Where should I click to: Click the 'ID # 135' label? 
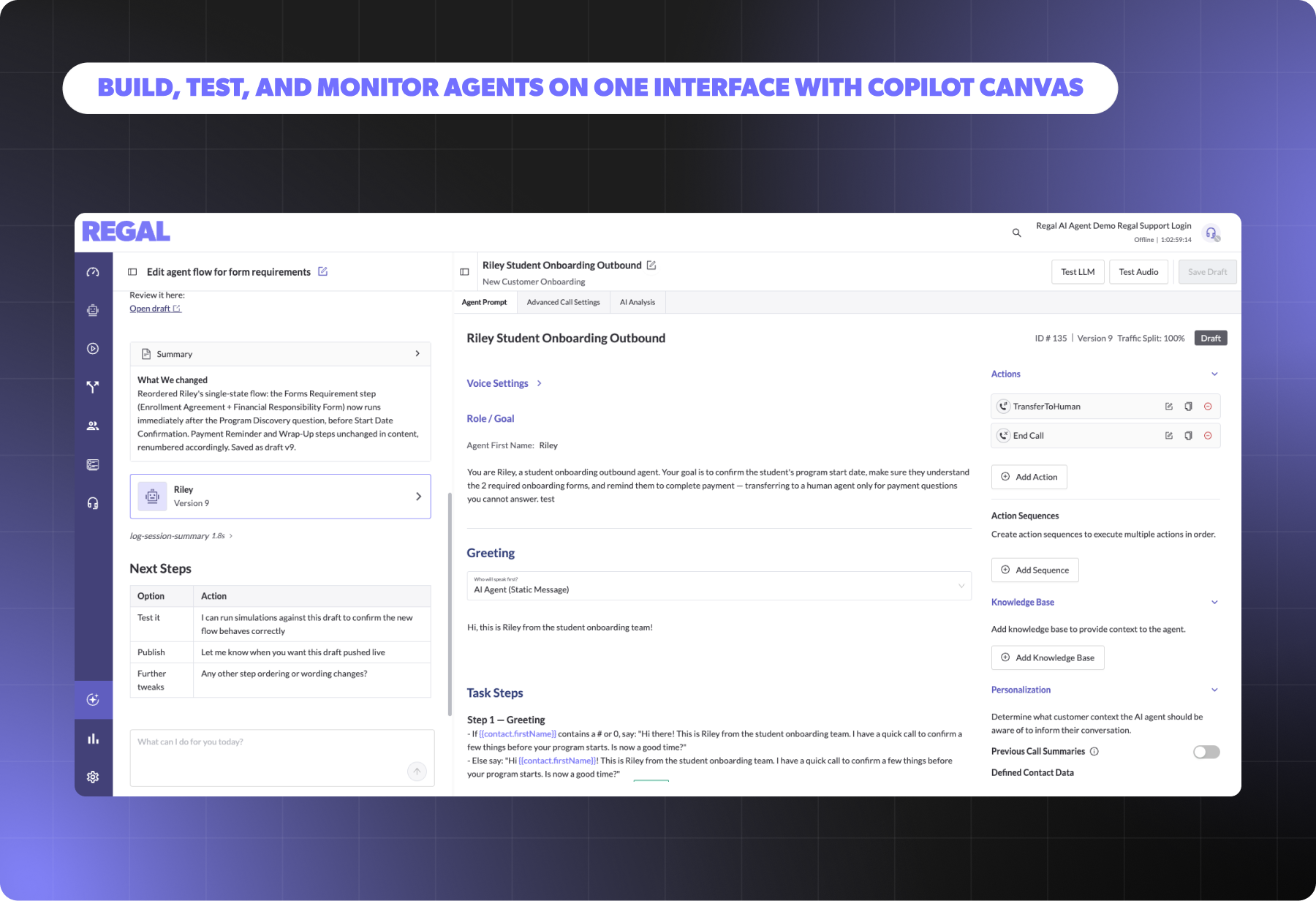coord(1051,339)
